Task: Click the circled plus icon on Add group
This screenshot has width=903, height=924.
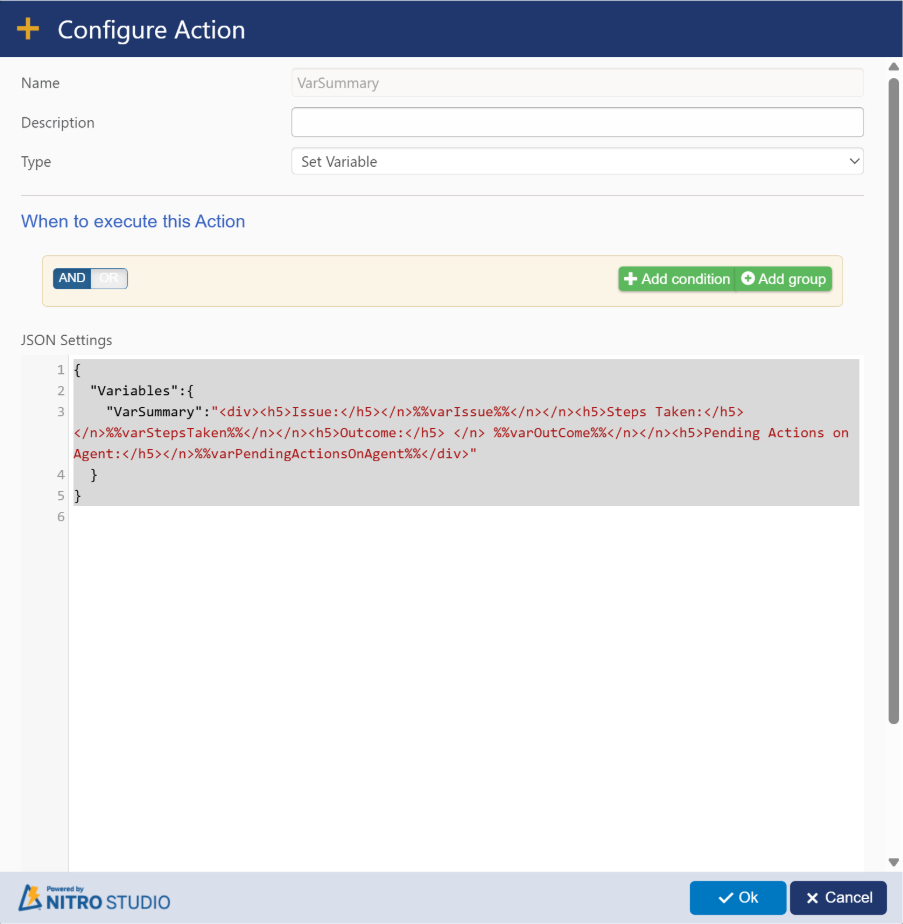Action: [x=748, y=279]
